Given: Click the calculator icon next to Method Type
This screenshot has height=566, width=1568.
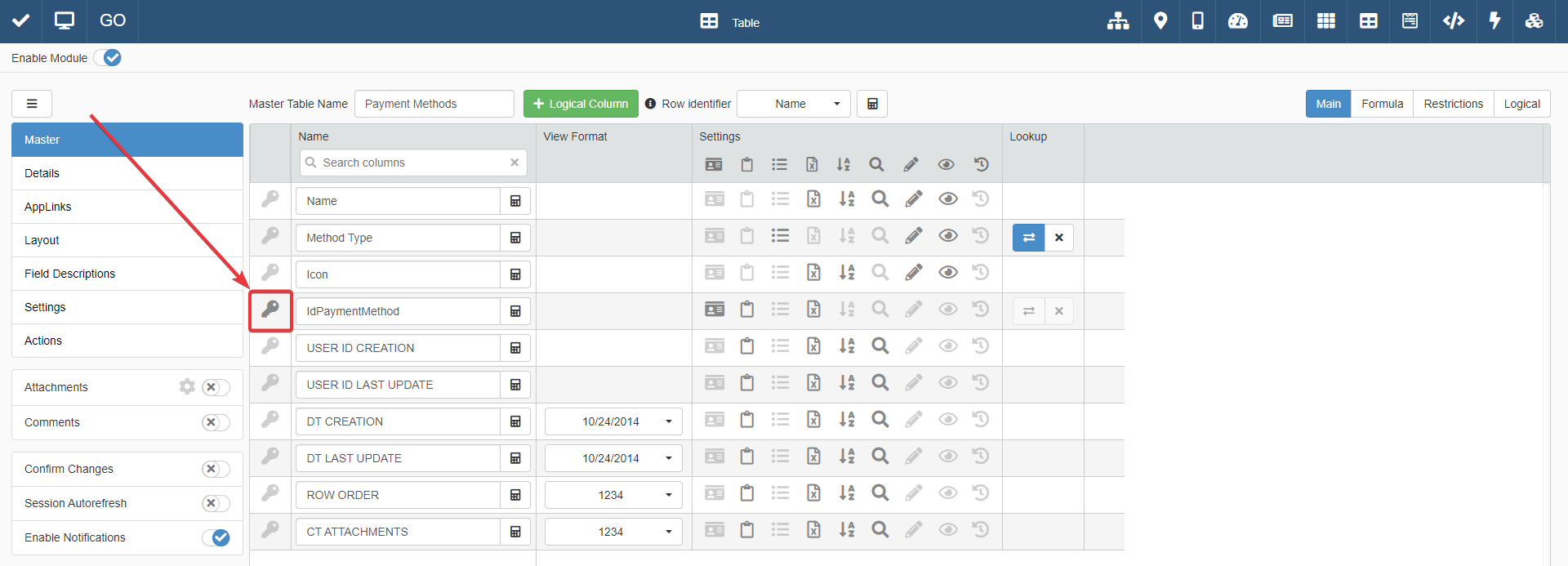Looking at the screenshot, I should 515,238.
